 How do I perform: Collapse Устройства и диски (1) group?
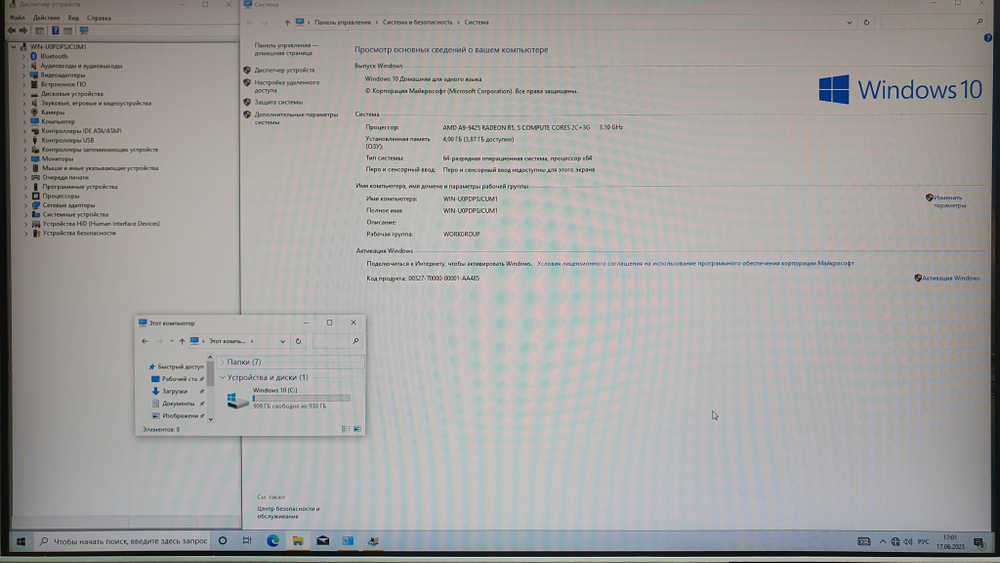tap(223, 377)
